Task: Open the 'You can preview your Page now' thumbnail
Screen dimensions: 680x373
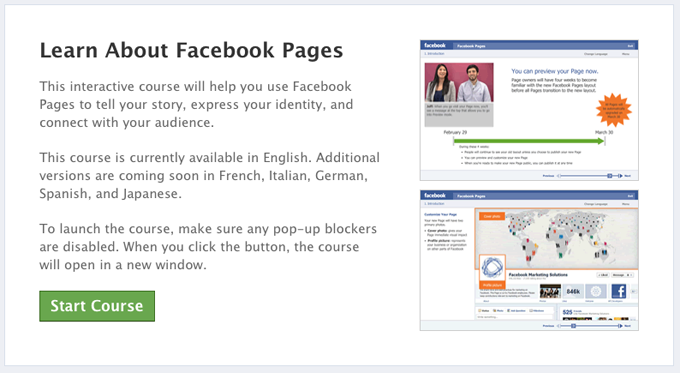Action: pos(529,111)
